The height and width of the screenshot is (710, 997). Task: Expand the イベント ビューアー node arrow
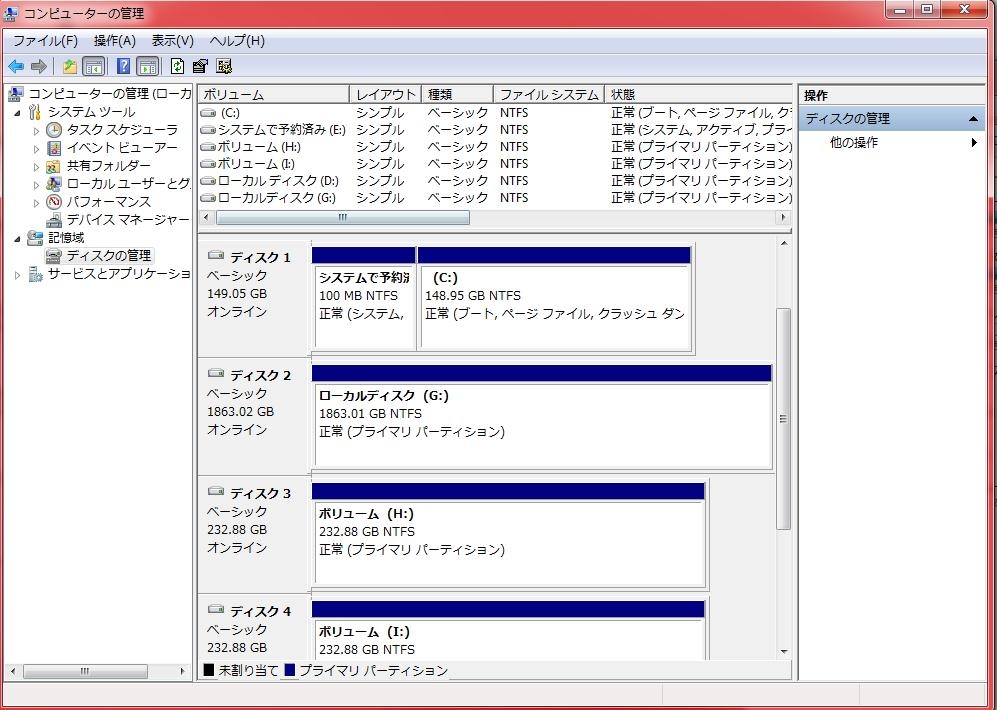(x=36, y=149)
